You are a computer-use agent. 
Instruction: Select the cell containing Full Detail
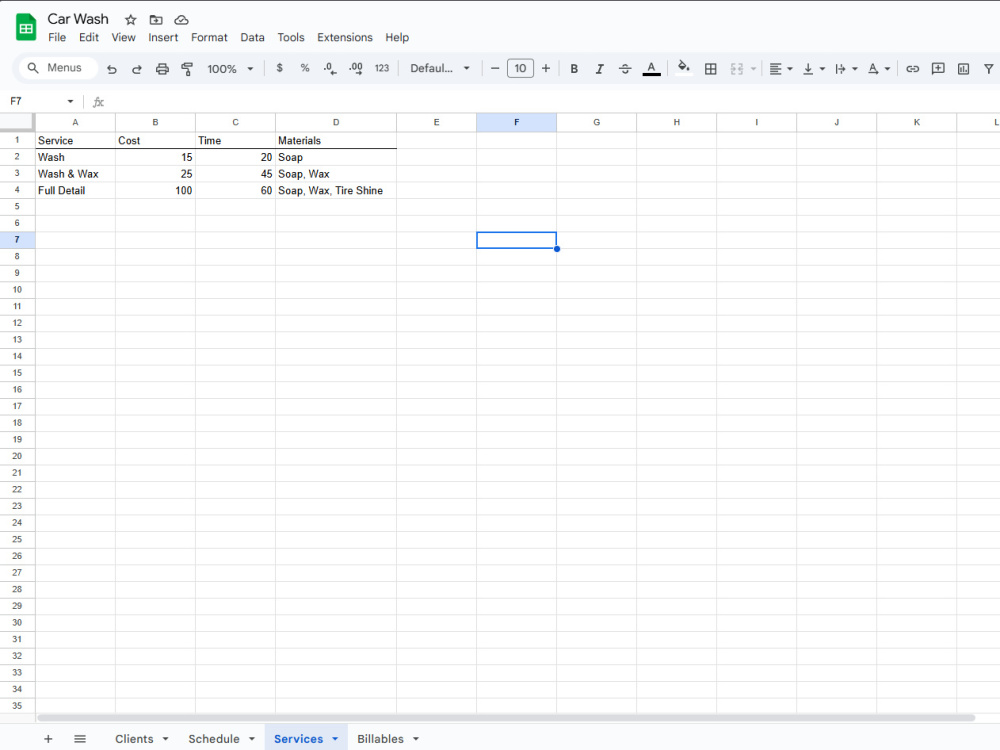(x=75, y=191)
